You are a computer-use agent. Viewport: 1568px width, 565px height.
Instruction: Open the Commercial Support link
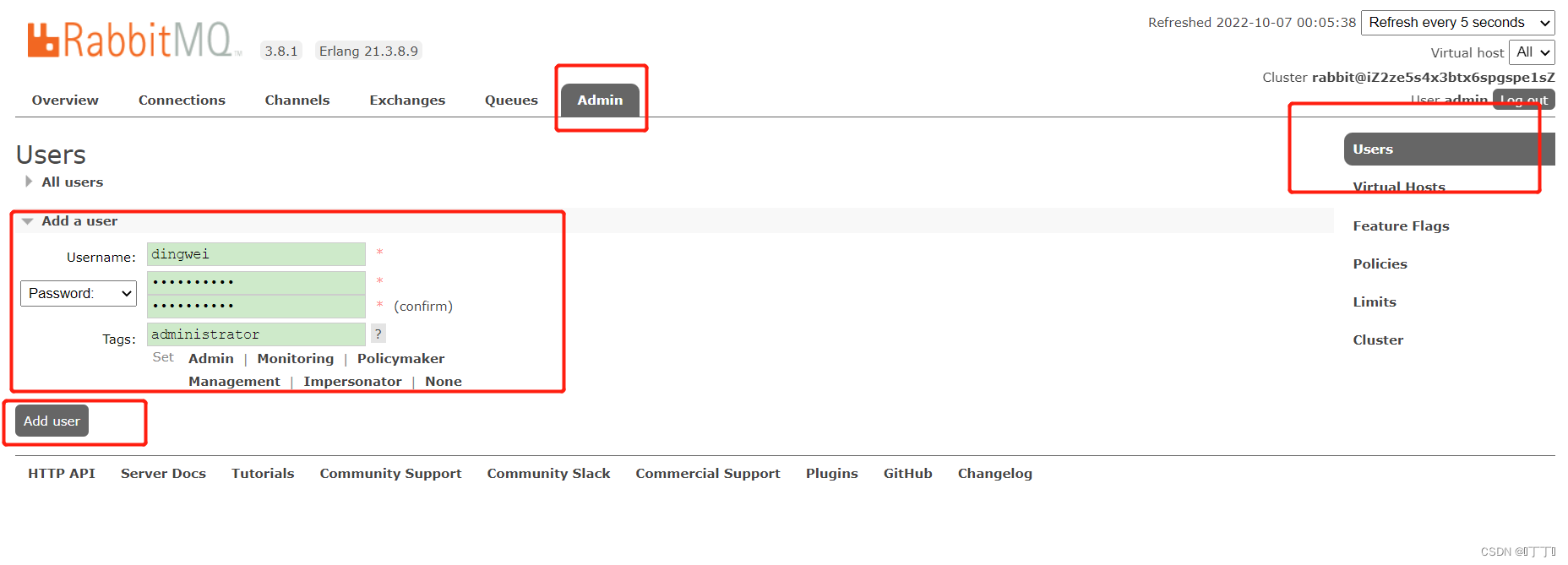(x=708, y=473)
